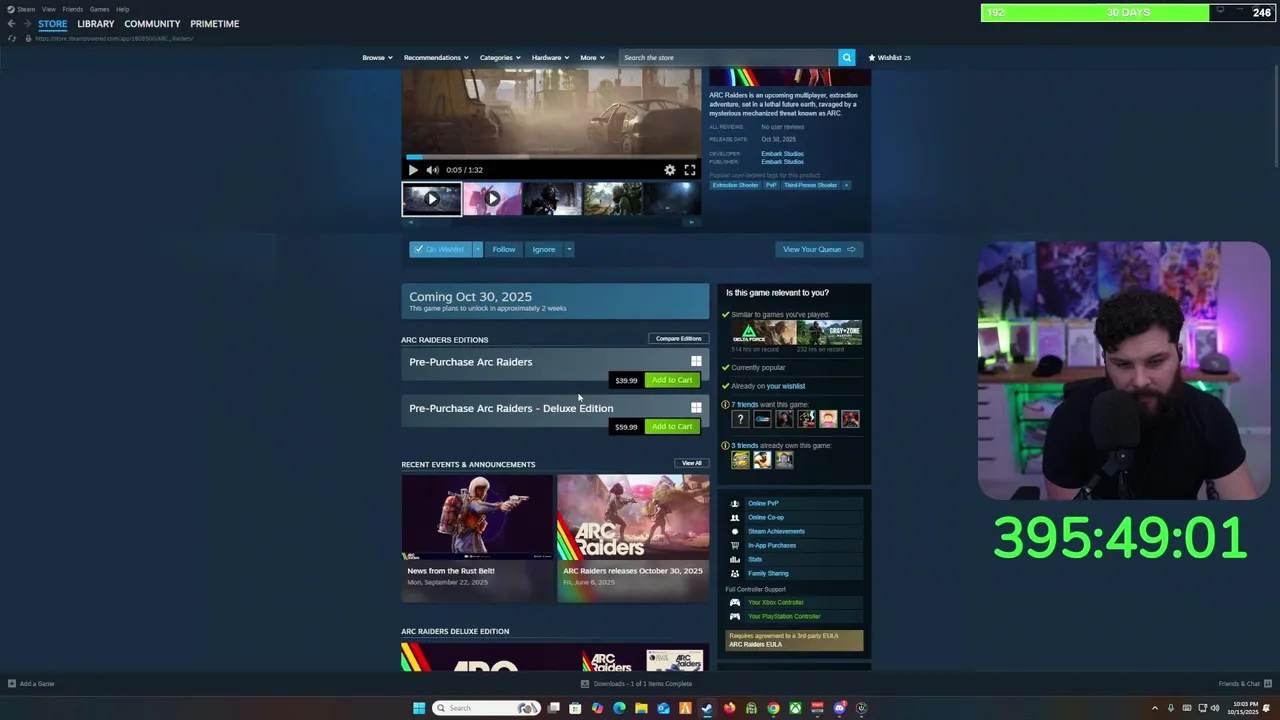Open the Task View taskbar icon
The height and width of the screenshot is (720, 1280).
tap(553, 708)
